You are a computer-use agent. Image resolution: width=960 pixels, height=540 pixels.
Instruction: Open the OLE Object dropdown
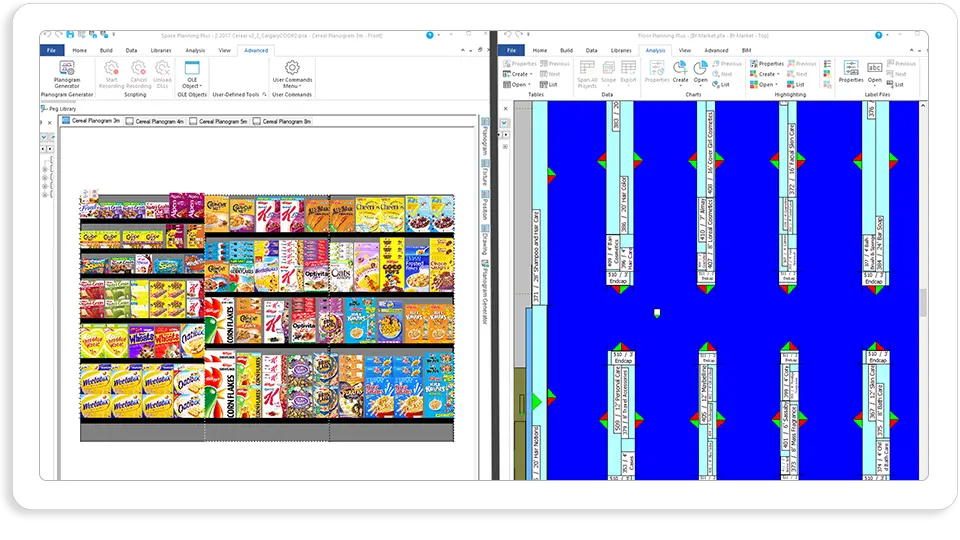192,75
